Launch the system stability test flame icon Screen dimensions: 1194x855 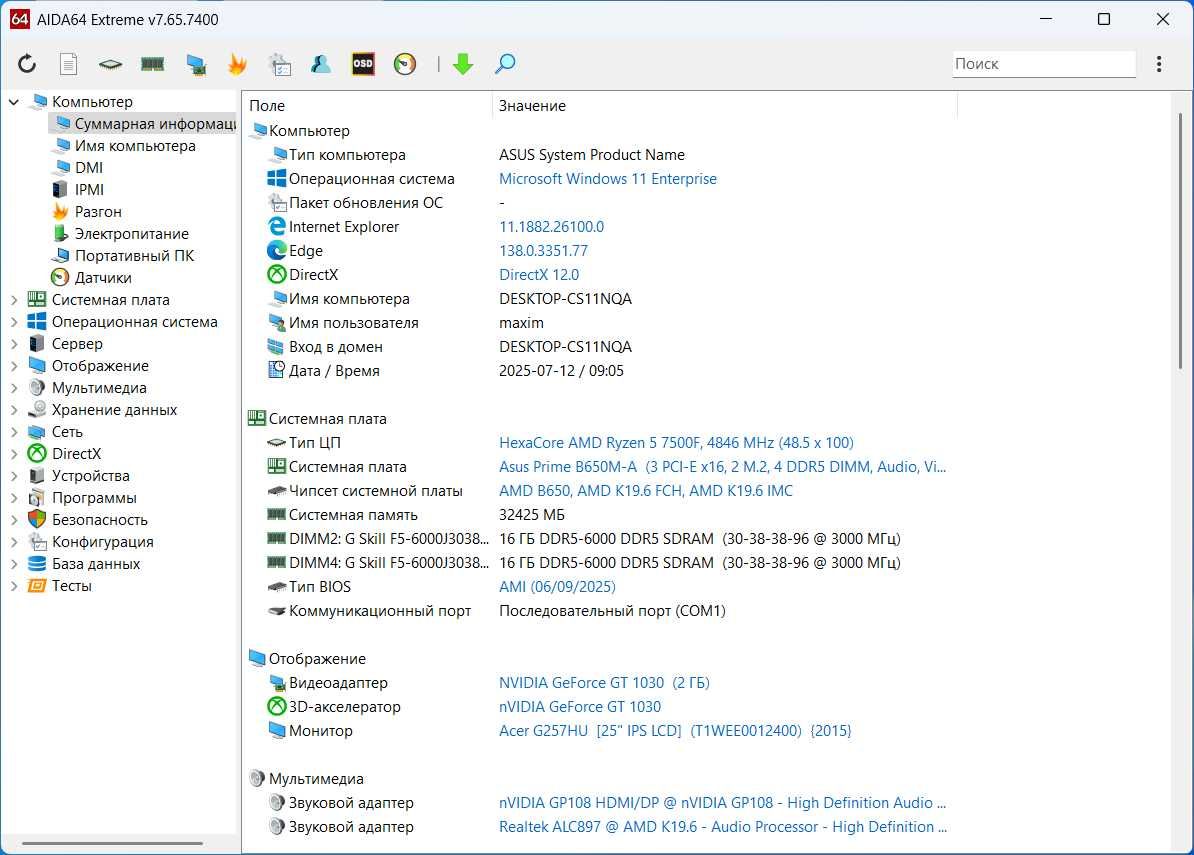(238, 64)
